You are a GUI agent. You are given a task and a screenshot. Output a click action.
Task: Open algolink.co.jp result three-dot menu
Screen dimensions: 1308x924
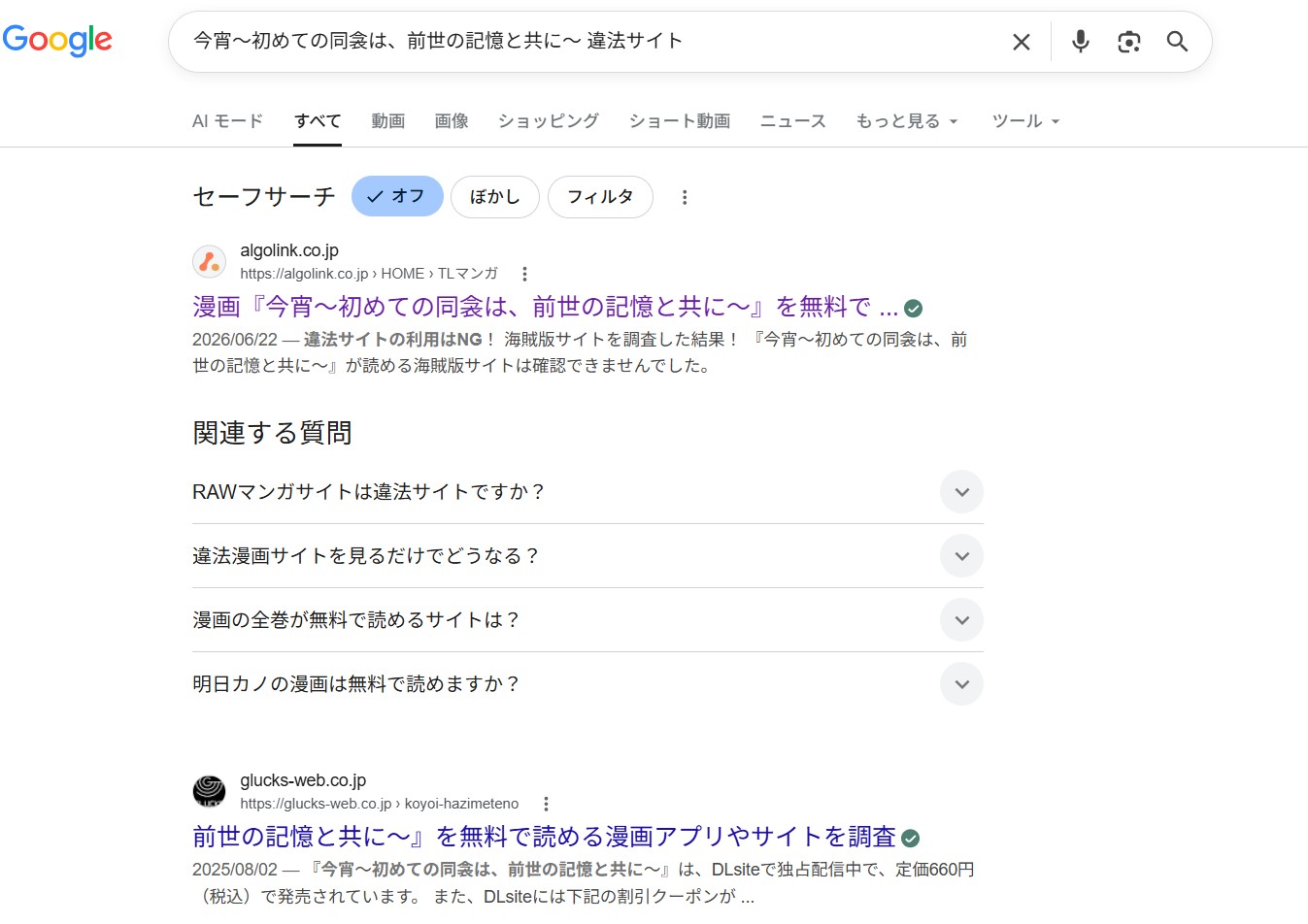pos(524,274)
